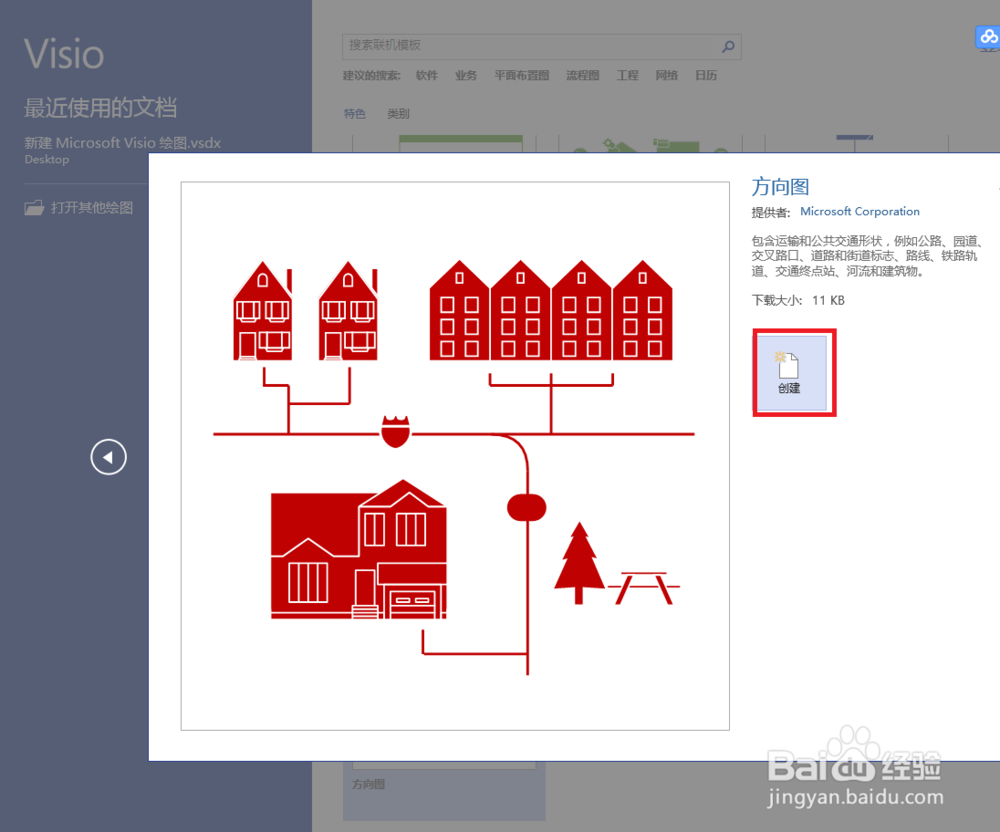The height and width of the screenshot is (832, 1000).
Task: Click the magnifier search icon
Action: [x=728, y=46]
